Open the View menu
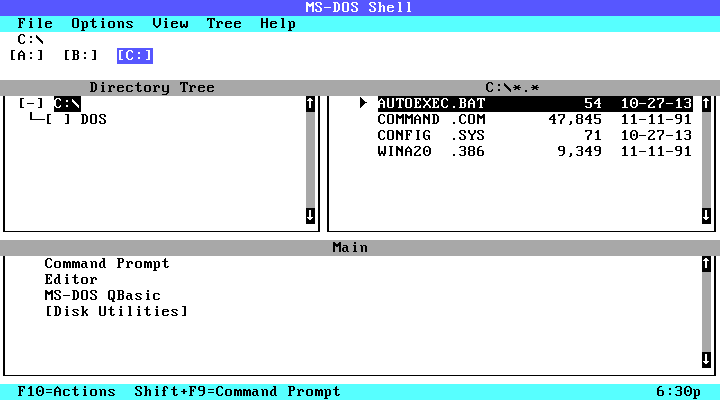The height and width of the screenshot is (400, 720). 170,23
